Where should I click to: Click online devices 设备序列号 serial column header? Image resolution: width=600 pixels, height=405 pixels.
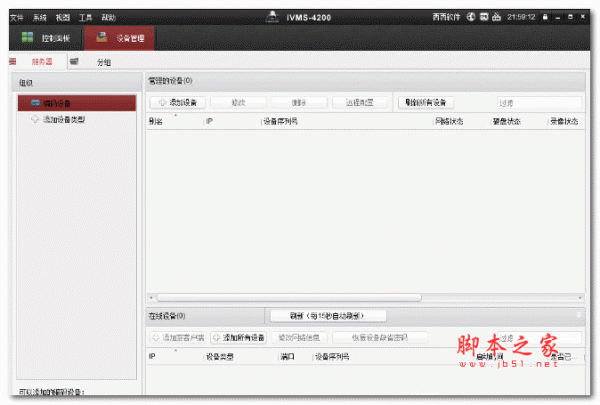click(332, 357)
